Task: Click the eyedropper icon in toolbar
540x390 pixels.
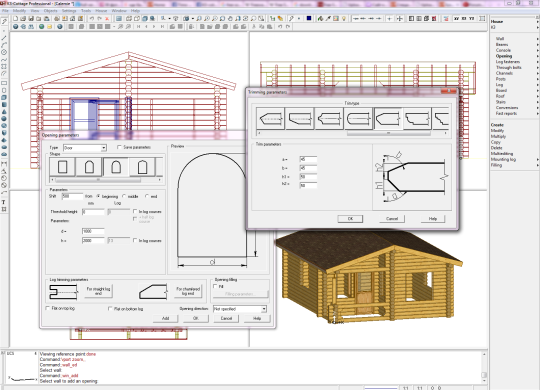Action: (x=328, y=18)
